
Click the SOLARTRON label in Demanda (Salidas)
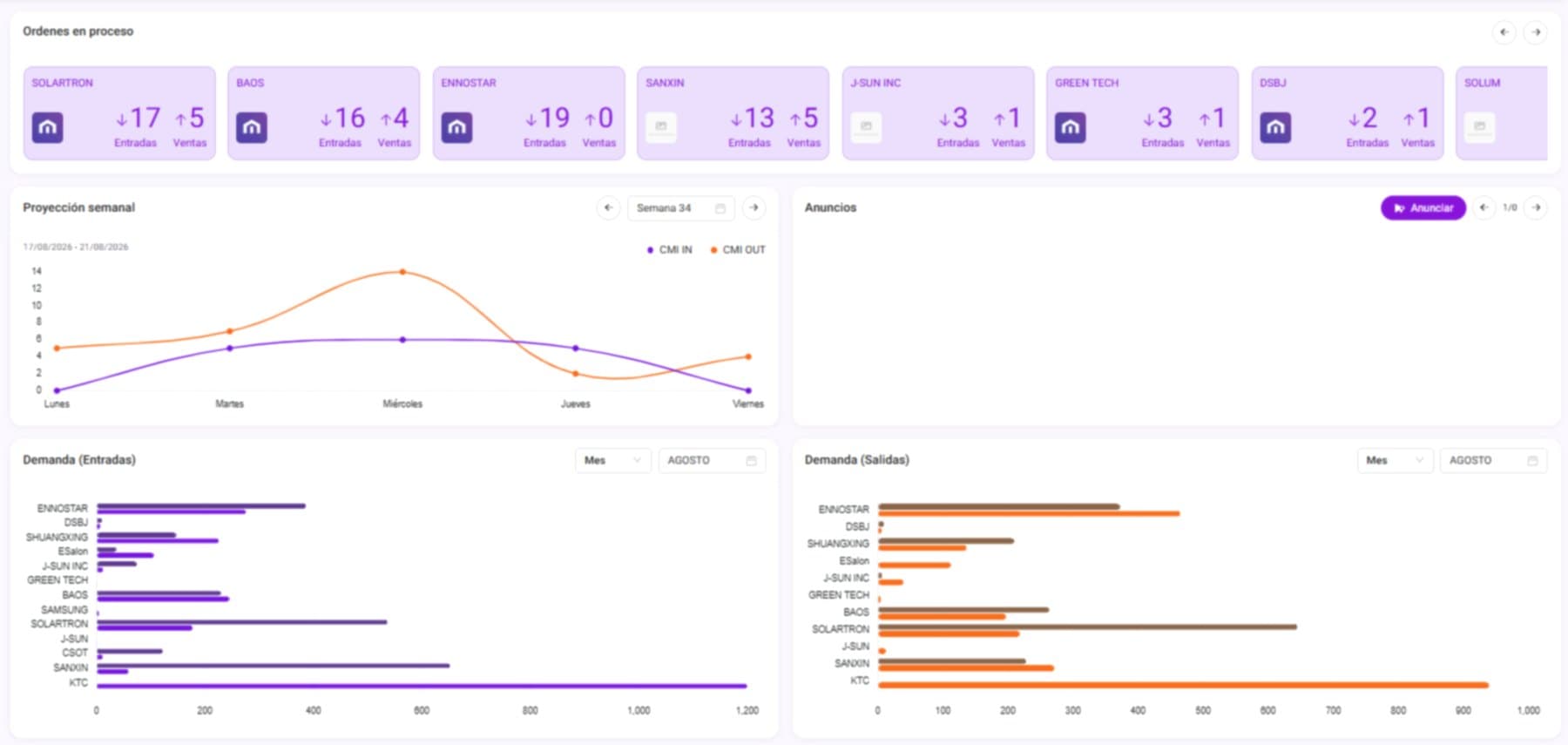click(841, 629)
